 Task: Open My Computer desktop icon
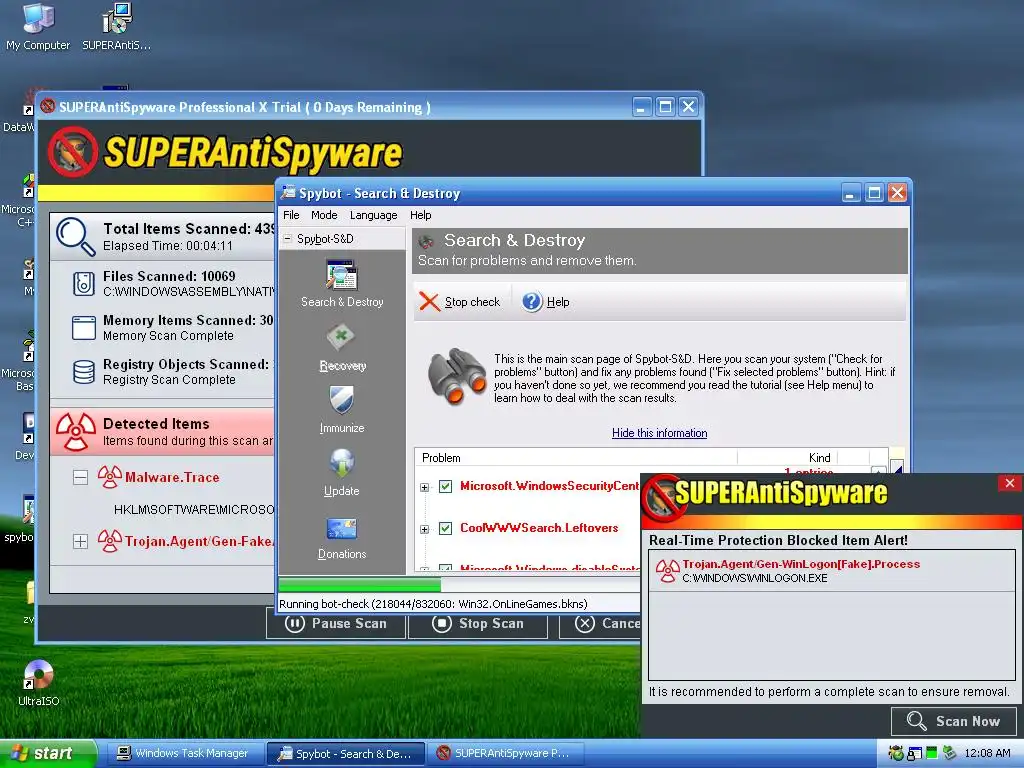coord(38,26)
